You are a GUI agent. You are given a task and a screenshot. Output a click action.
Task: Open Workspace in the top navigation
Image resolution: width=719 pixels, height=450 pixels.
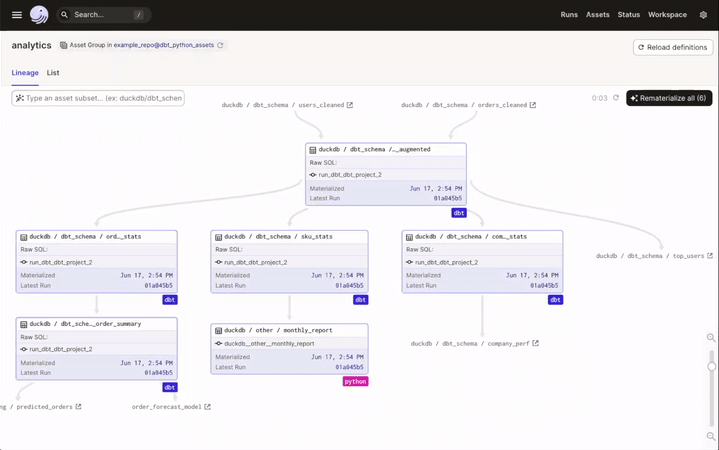[667, 15]
